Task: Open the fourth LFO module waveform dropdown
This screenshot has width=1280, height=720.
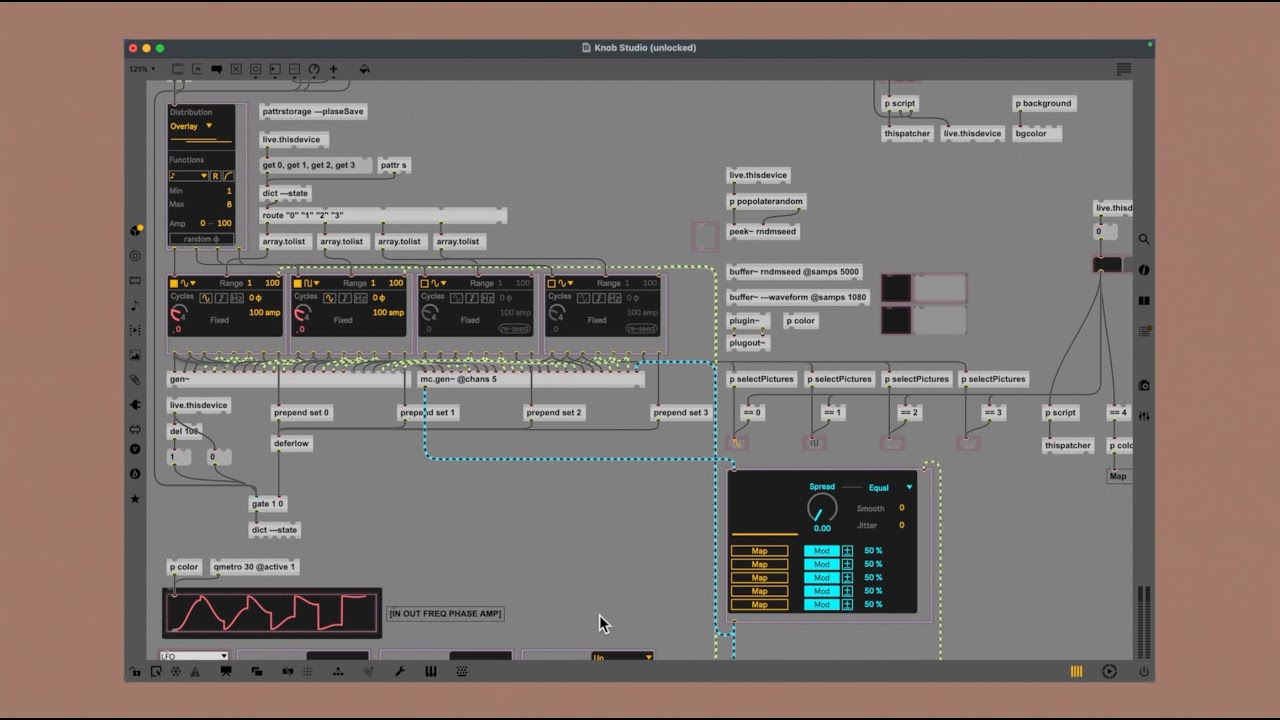Action: pyautogui.click(x=566, y=283)
